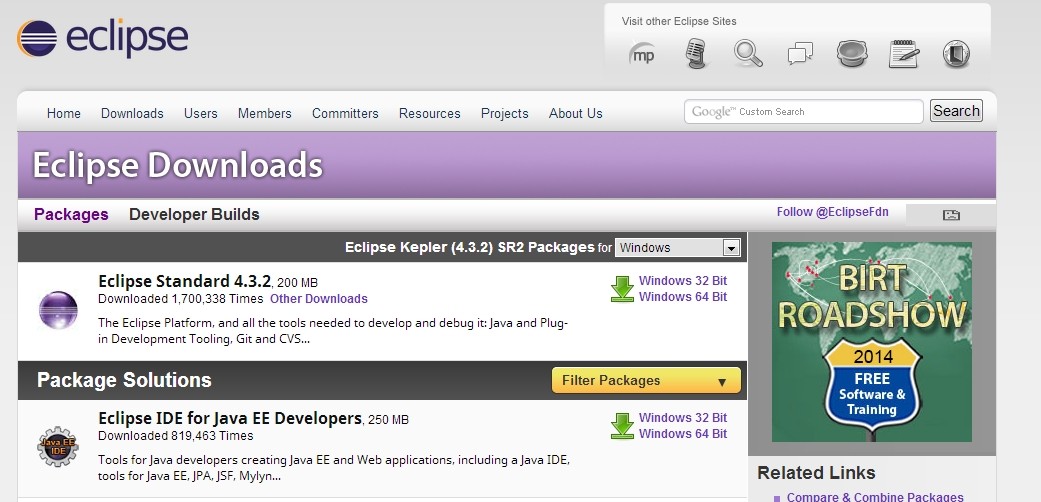Click the Eclipse logo
1041x502 pixels.
[102, 38]
